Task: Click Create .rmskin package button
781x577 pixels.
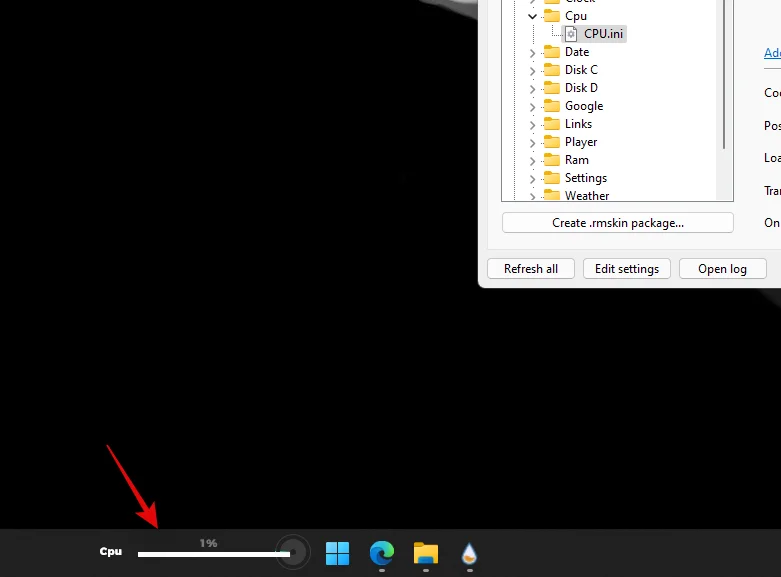Action: (618, 223)
